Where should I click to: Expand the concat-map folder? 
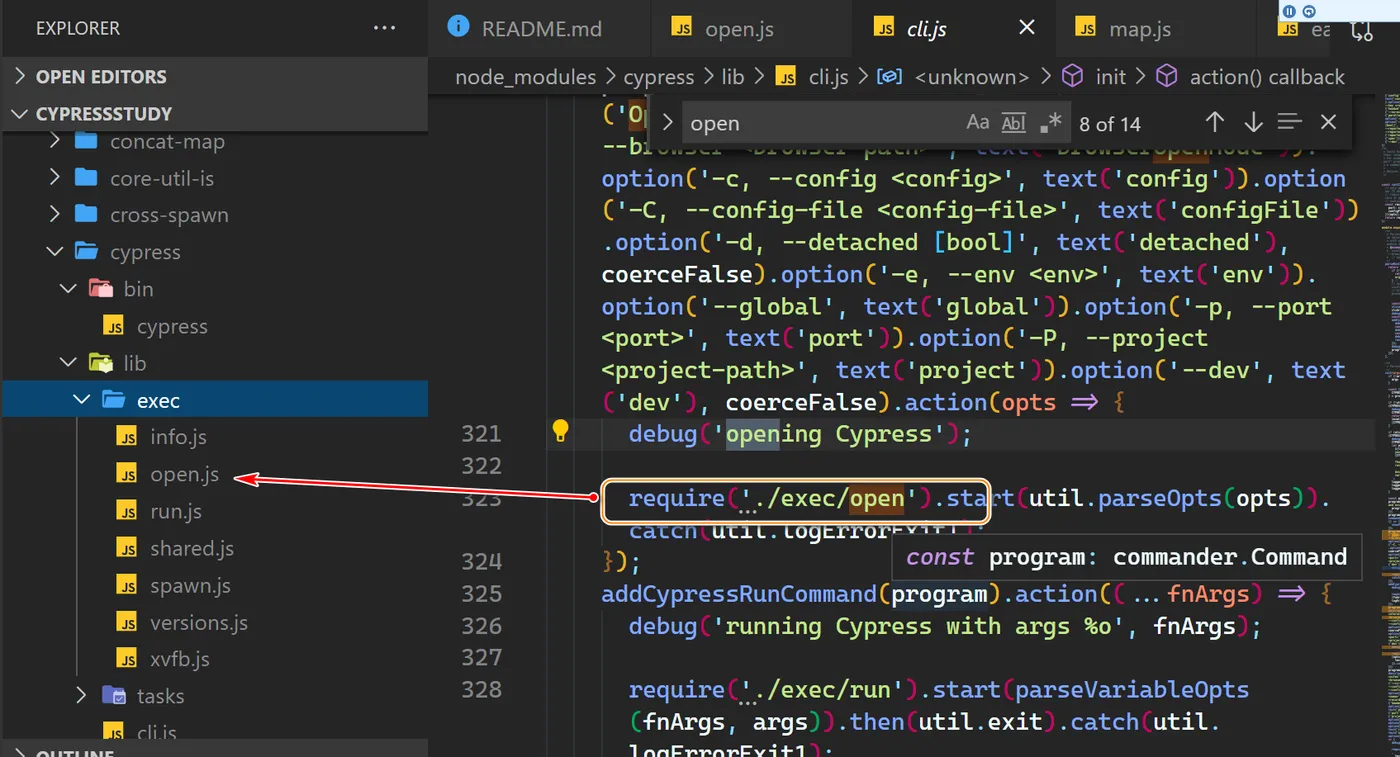[56, 141]
